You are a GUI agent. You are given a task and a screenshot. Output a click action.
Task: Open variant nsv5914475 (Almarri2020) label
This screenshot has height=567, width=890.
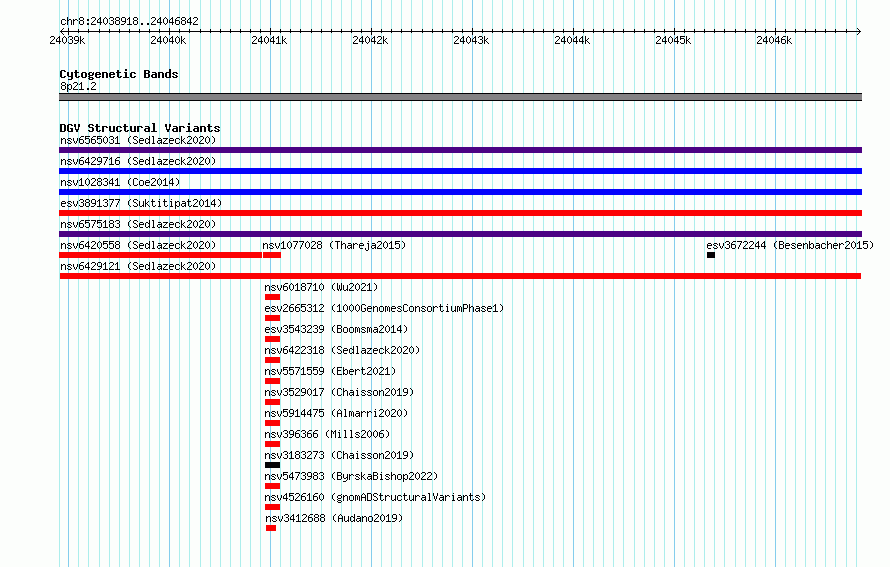coord(336,413)
